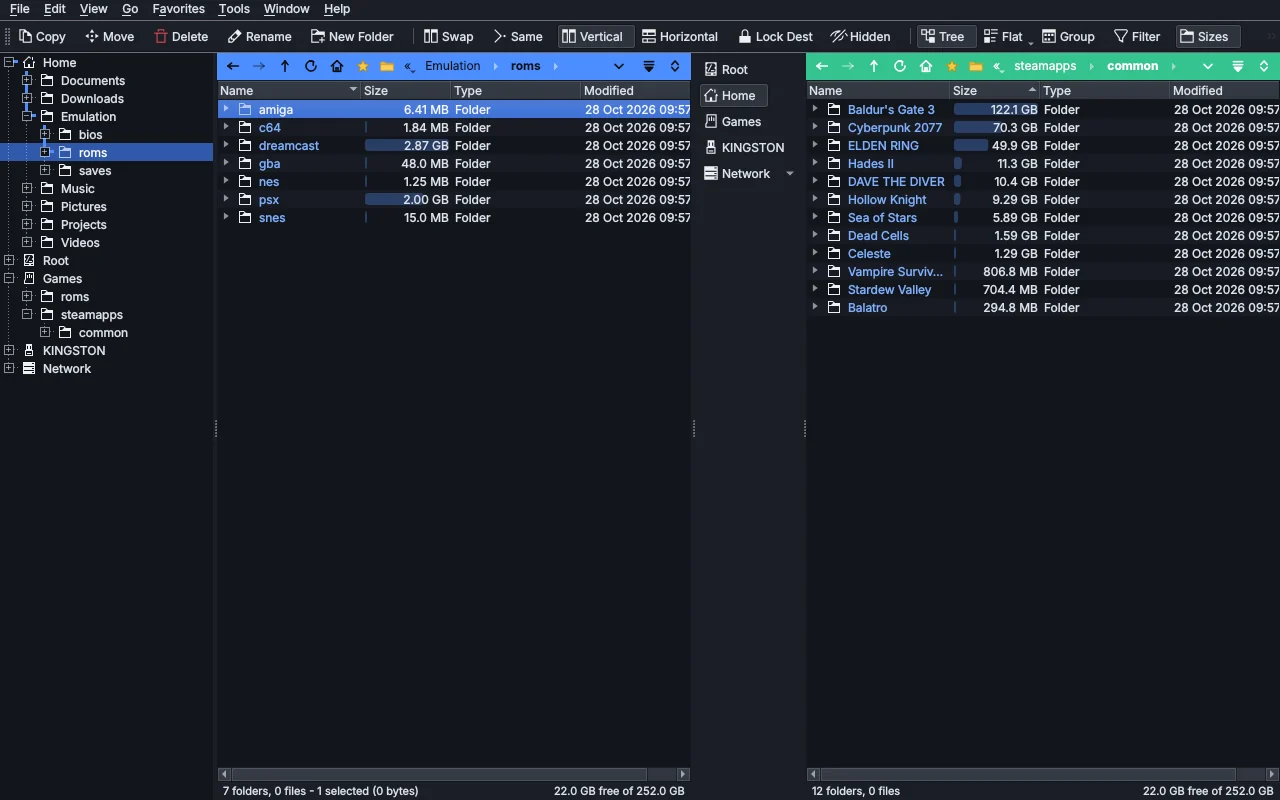The height and width of the screenshot is (800, 1280).
Task: Click the steamapps breadcrumb in the path bar
Action: click(x=1045, y=66)
